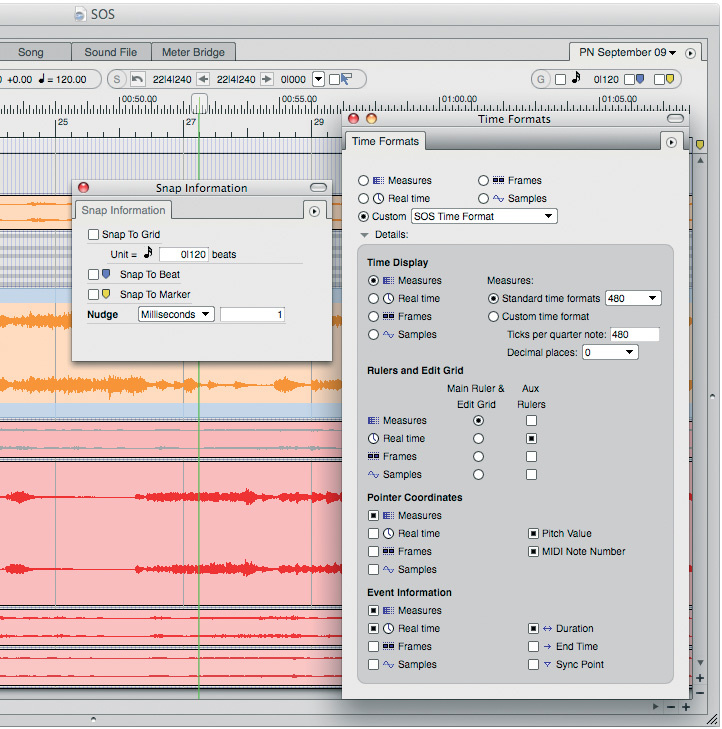Click the undo arrow icon next to S
Image resolution: width=722 pixels, height=729 pixels.
coord(137,79)
